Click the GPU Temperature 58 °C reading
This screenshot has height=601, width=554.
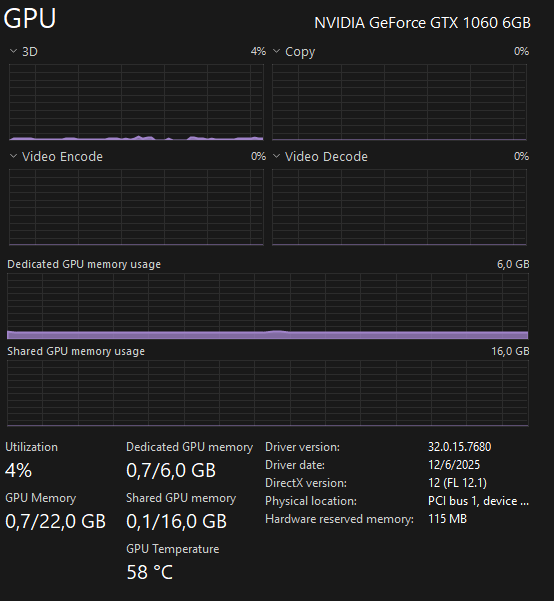[150, 572]
